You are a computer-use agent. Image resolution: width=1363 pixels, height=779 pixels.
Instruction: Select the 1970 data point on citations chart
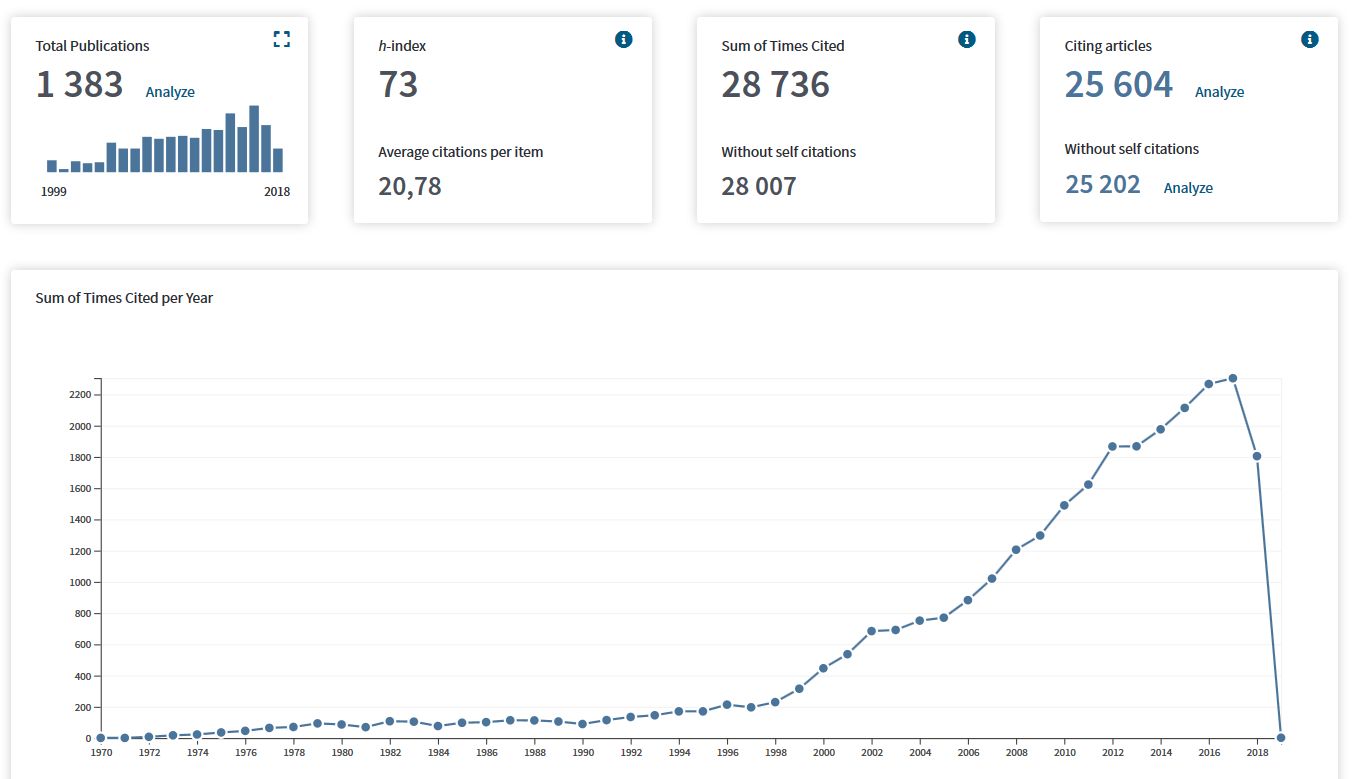[100, 738]
